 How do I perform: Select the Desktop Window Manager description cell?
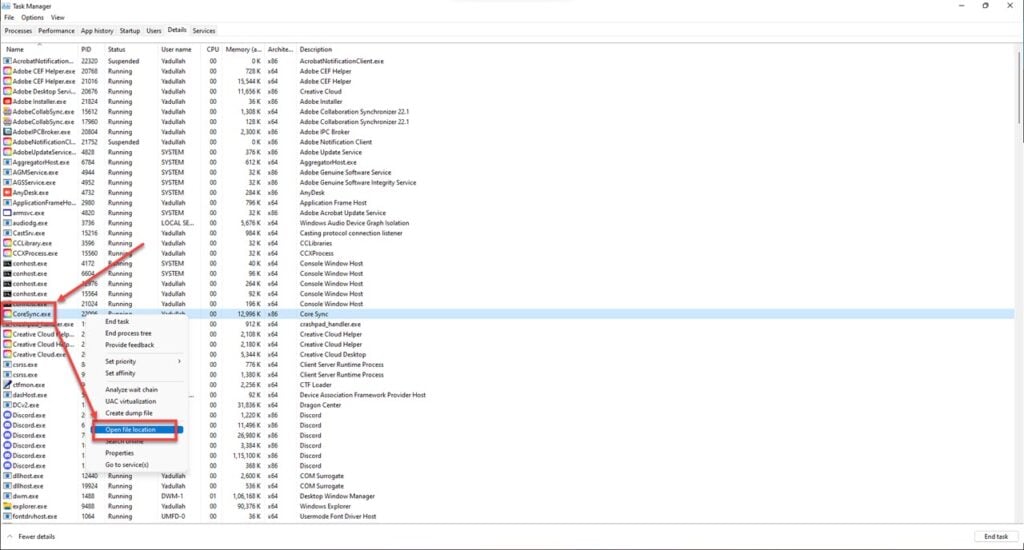(337, 496)
